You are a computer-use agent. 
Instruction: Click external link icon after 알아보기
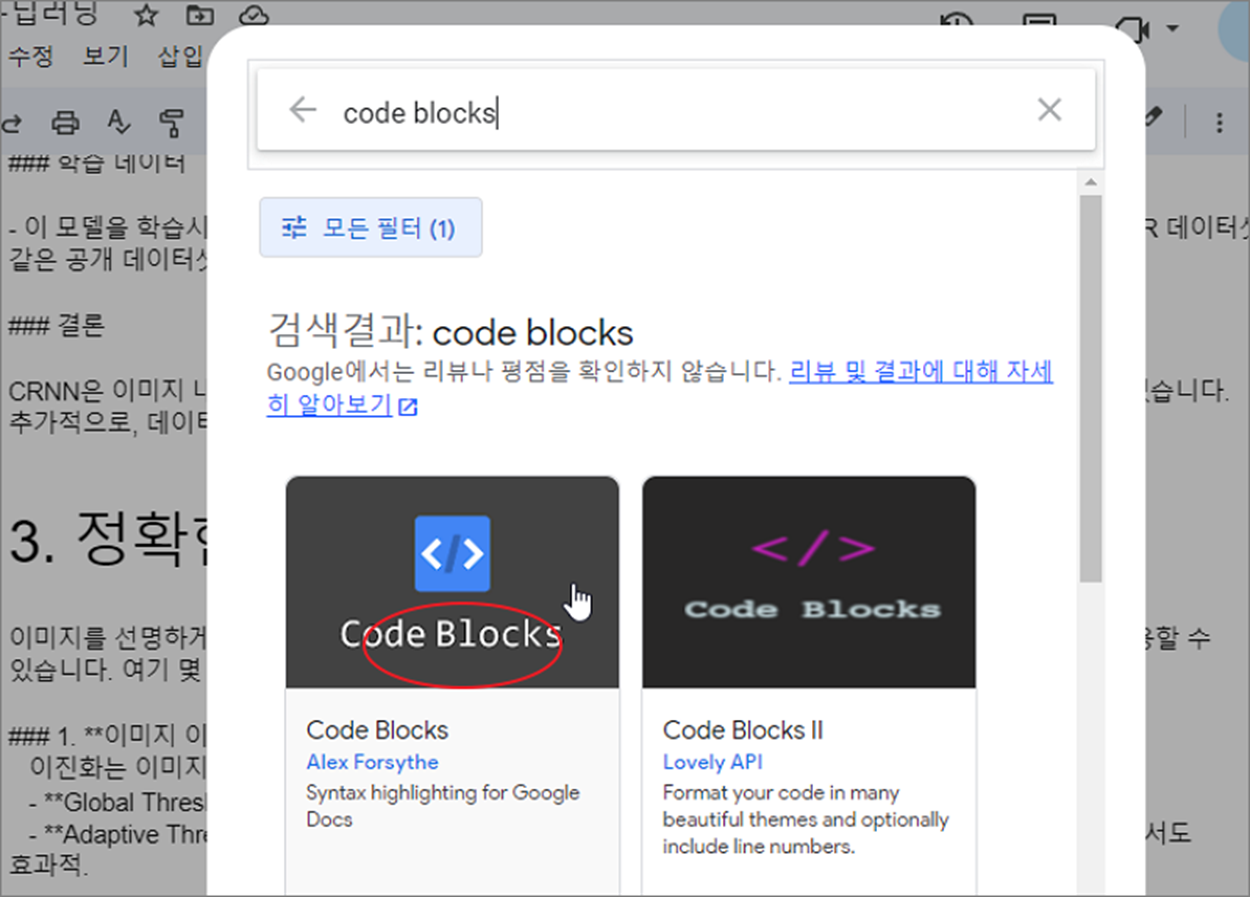pos(407,407)
